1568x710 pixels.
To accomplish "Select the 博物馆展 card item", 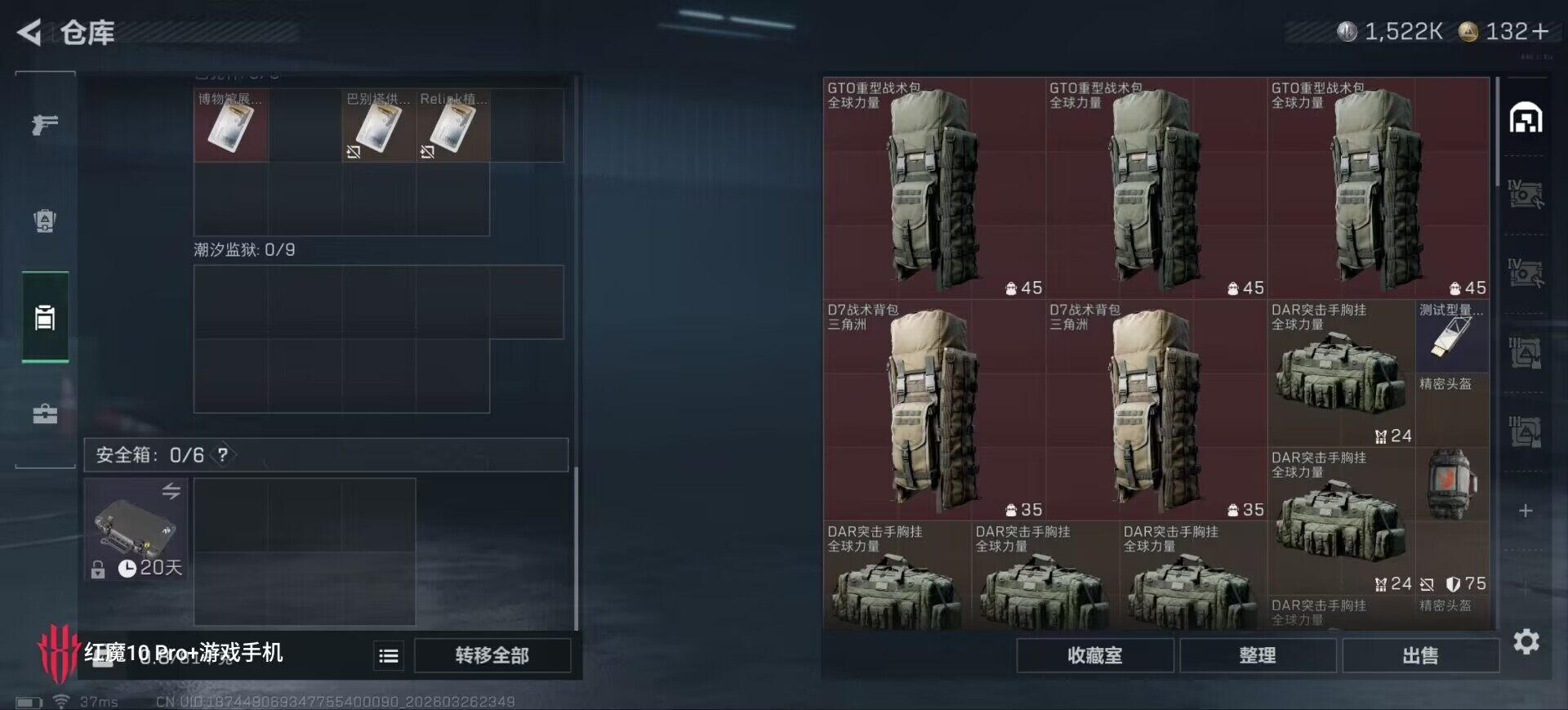I will (231, 125).
